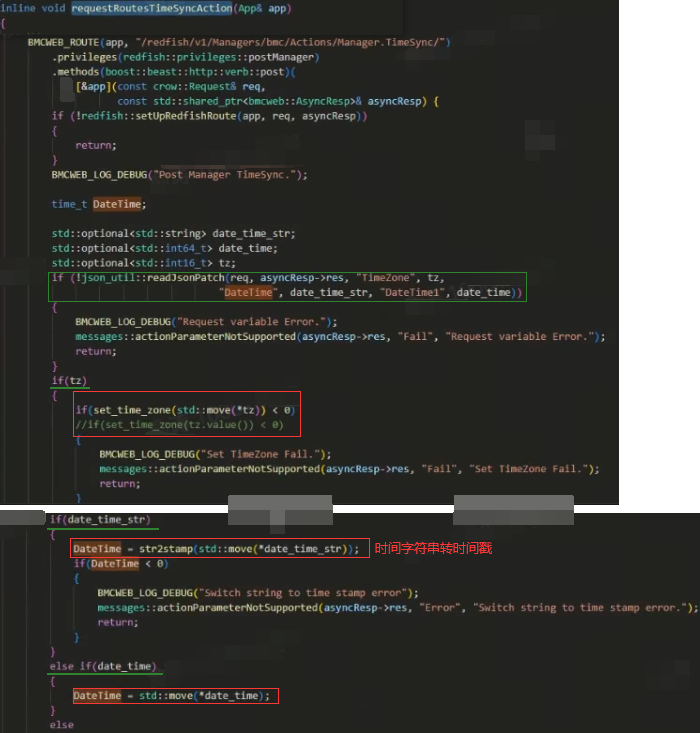Click the actionParameterNotSupported "Request variable Error." line
Image resolution: width=700 pixels, height=733 pixels.
point(340,337)
